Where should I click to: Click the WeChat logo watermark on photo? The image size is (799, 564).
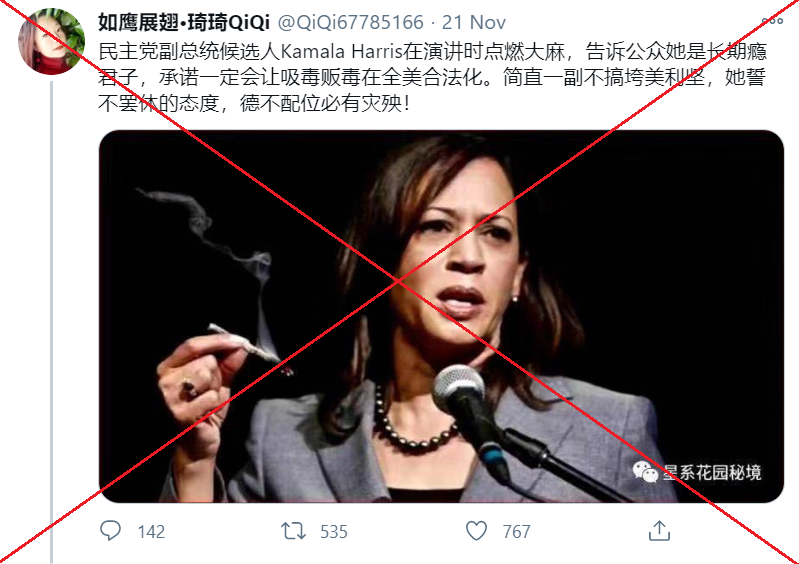(645, 471)
